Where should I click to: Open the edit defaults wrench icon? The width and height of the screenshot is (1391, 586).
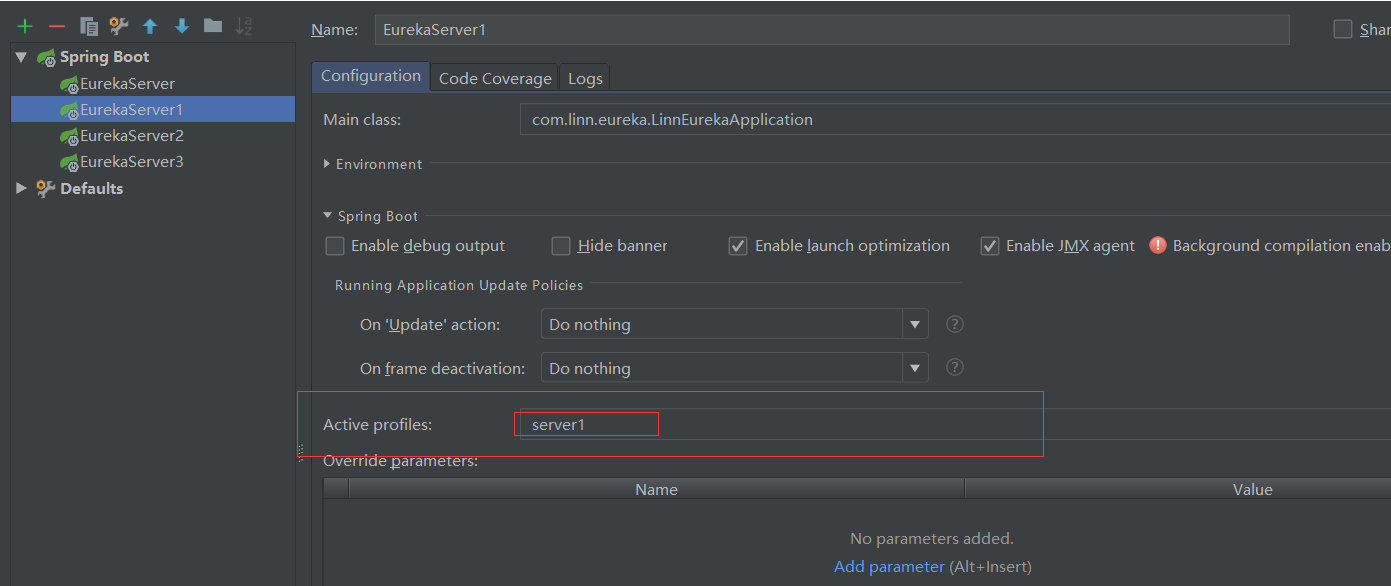click(119, 26)
